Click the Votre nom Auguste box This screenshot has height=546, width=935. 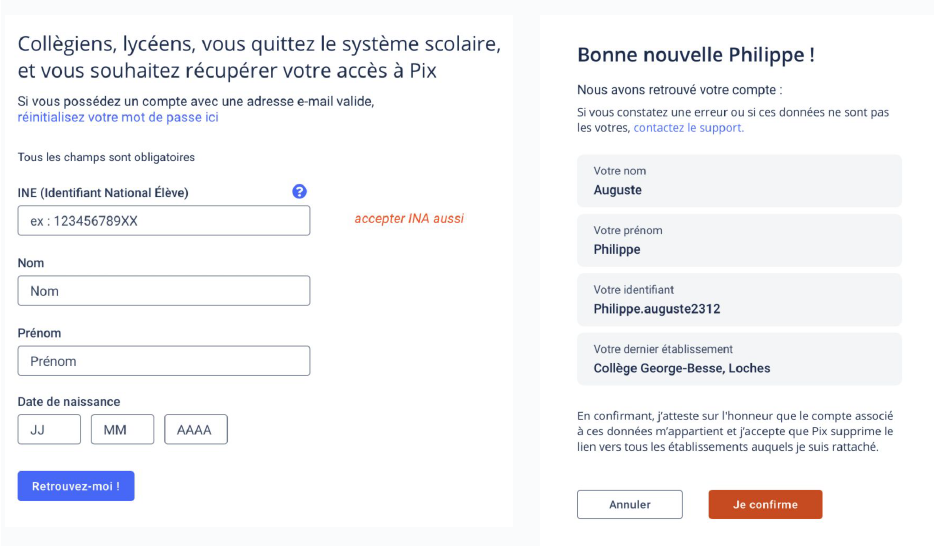[739, 181]
